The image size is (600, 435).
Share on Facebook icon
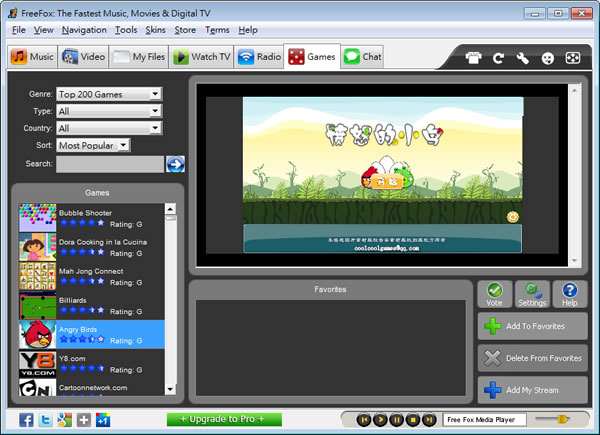coord(27,419)
